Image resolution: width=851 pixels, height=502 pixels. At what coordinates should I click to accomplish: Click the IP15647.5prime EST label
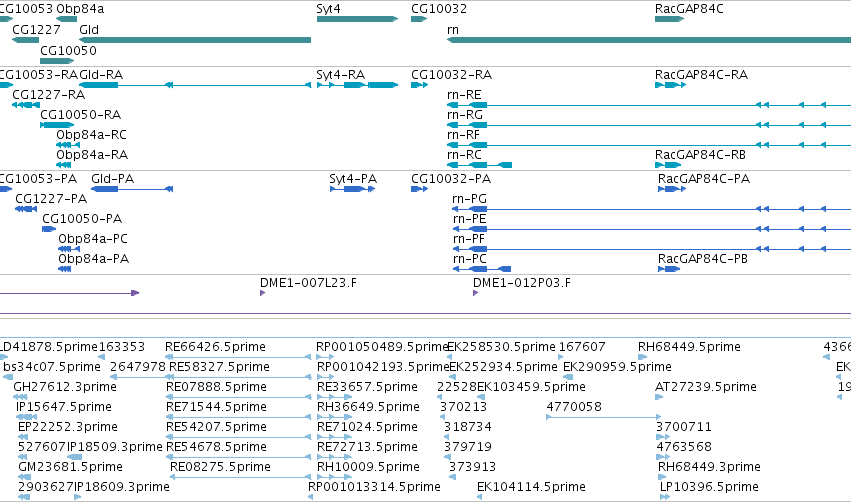tap(63, 407)
